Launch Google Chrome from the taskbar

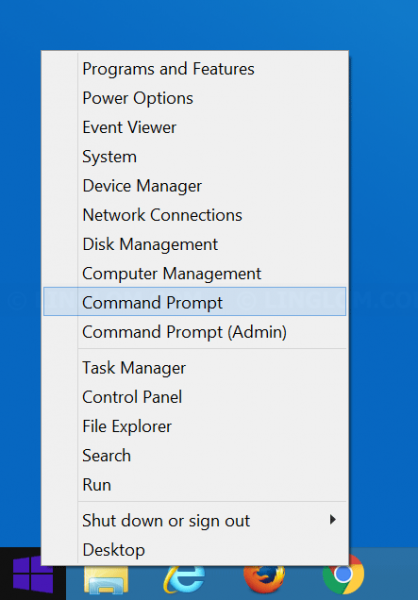coord(343,576)
